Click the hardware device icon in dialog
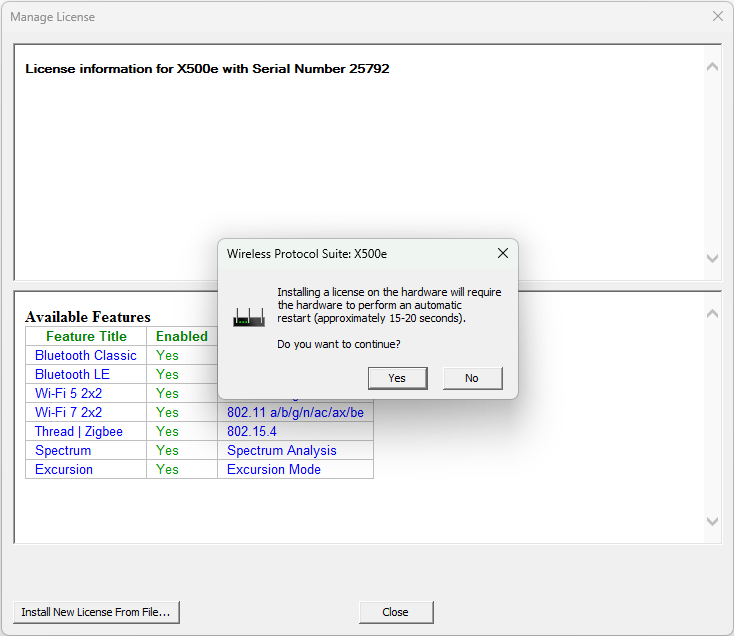The height and width of the screenshot is (636, 734). (249, 318)
